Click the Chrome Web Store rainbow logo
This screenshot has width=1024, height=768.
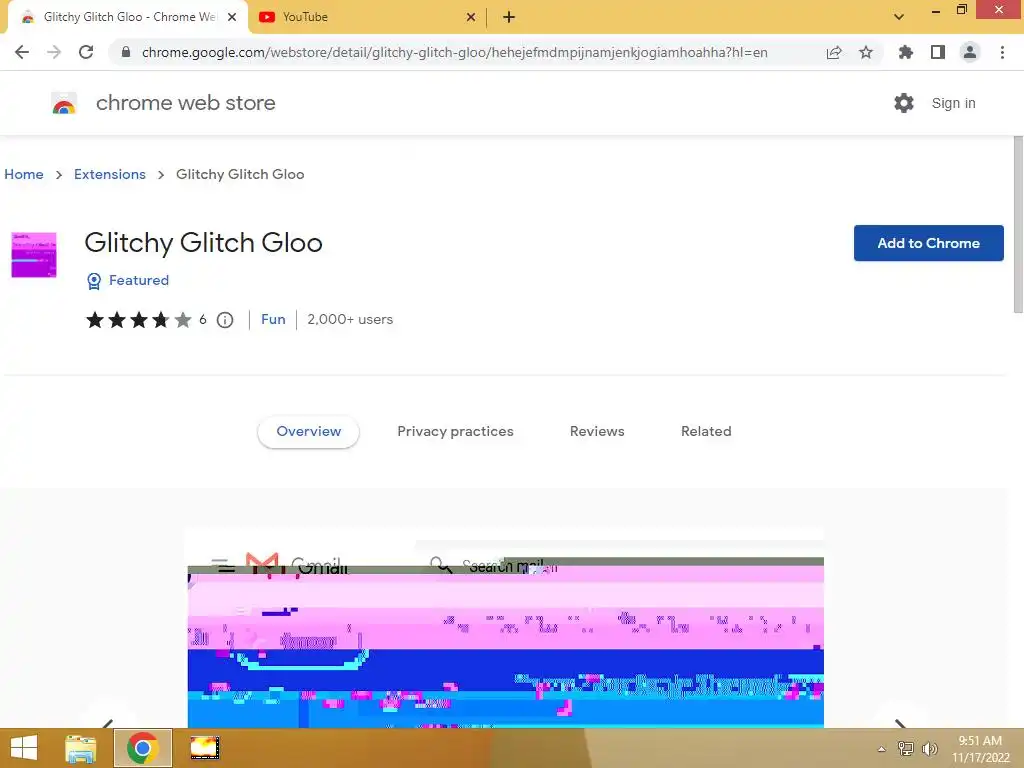click(x=64, y=103)
